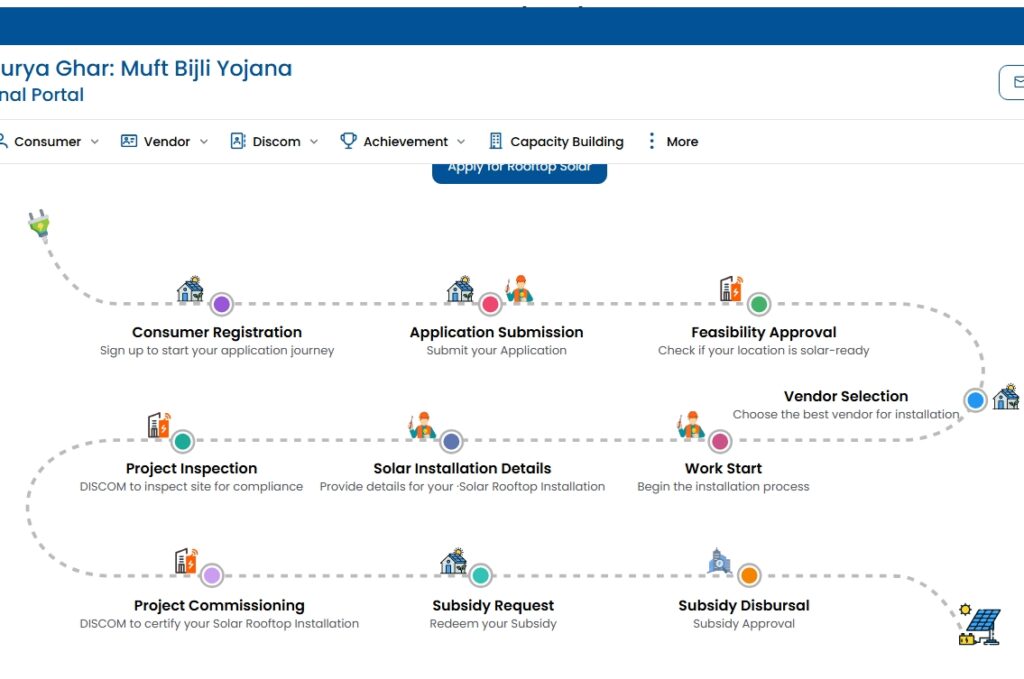The height and width of the screenshot is (679, 1024).
Task: Click the Surya Ghar: Muft Bijli Yojana title
Action: (x=146, y=69)
